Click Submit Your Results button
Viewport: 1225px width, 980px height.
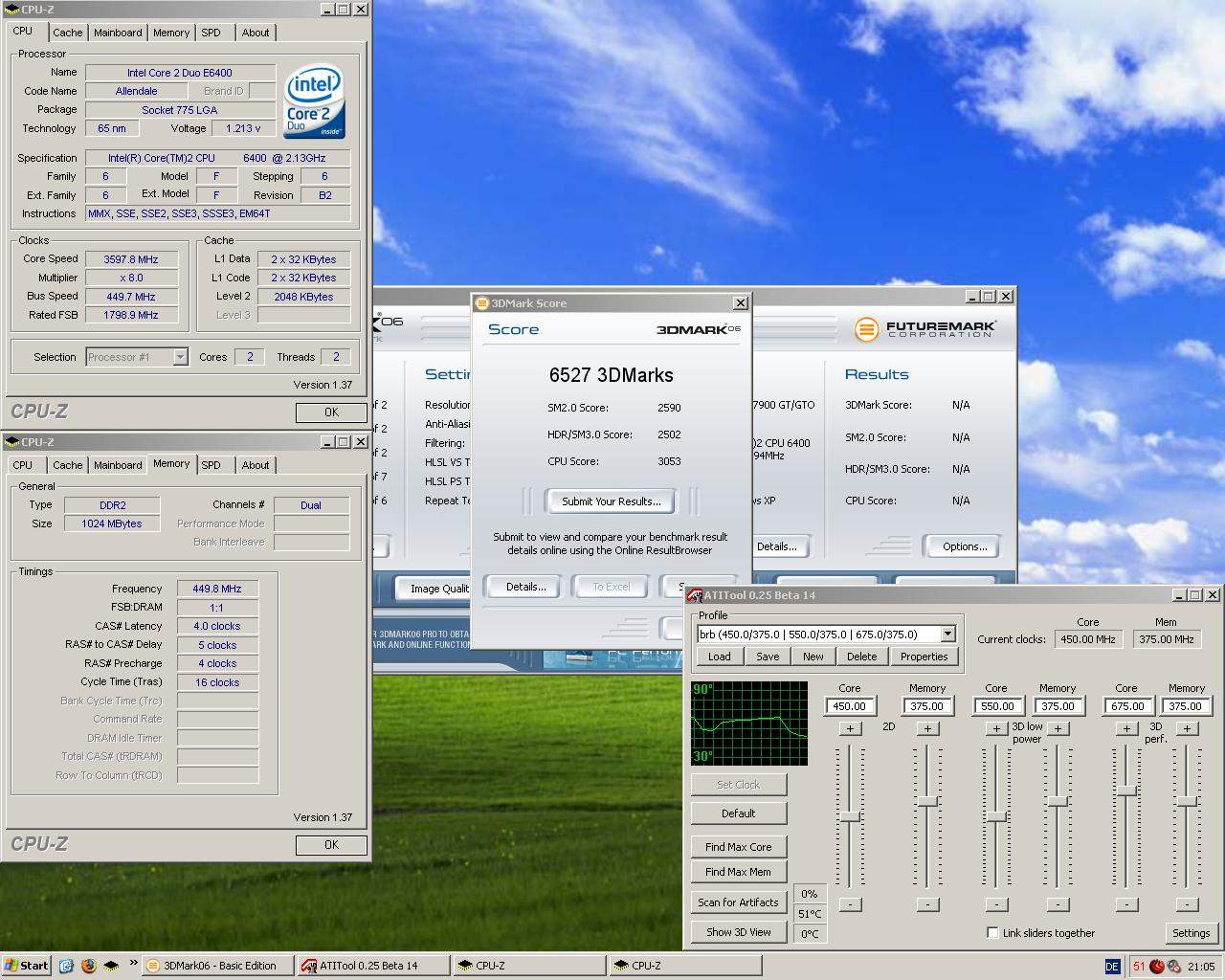(611, 501)
